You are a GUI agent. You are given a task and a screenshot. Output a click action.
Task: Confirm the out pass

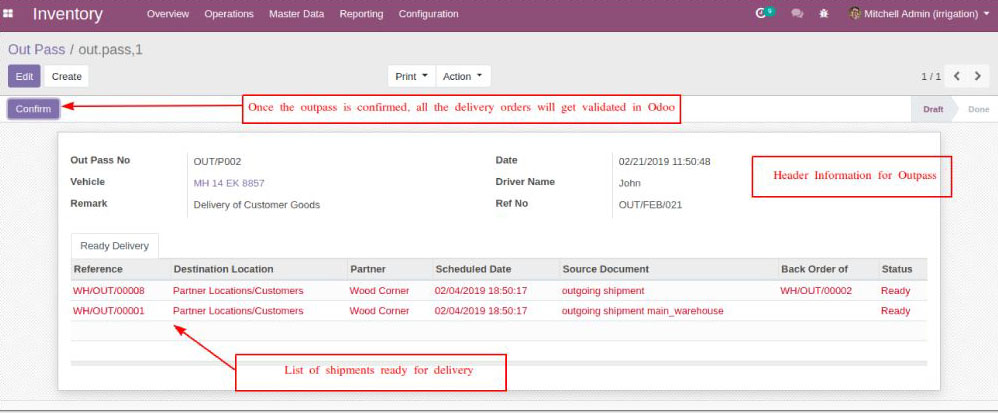34,109
